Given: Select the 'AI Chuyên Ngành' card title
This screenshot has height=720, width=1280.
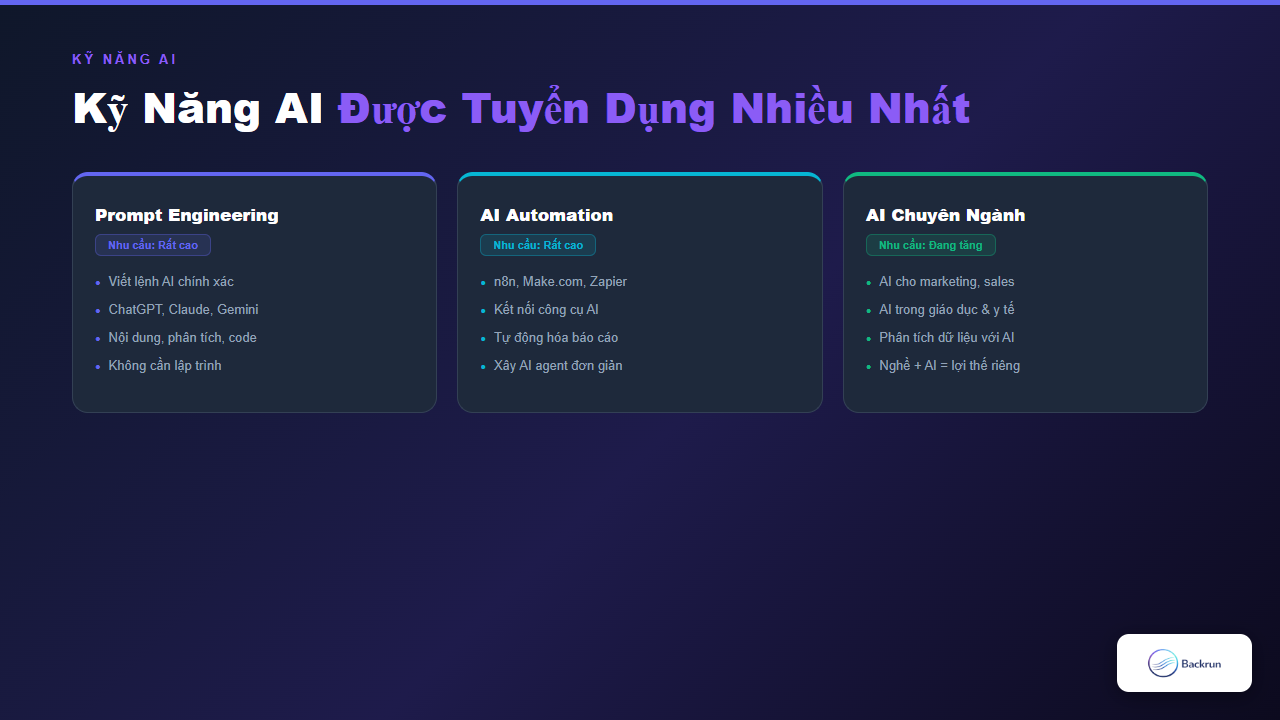Looking at the screenshot, I should pyautogui.click(x=946, y=215).
